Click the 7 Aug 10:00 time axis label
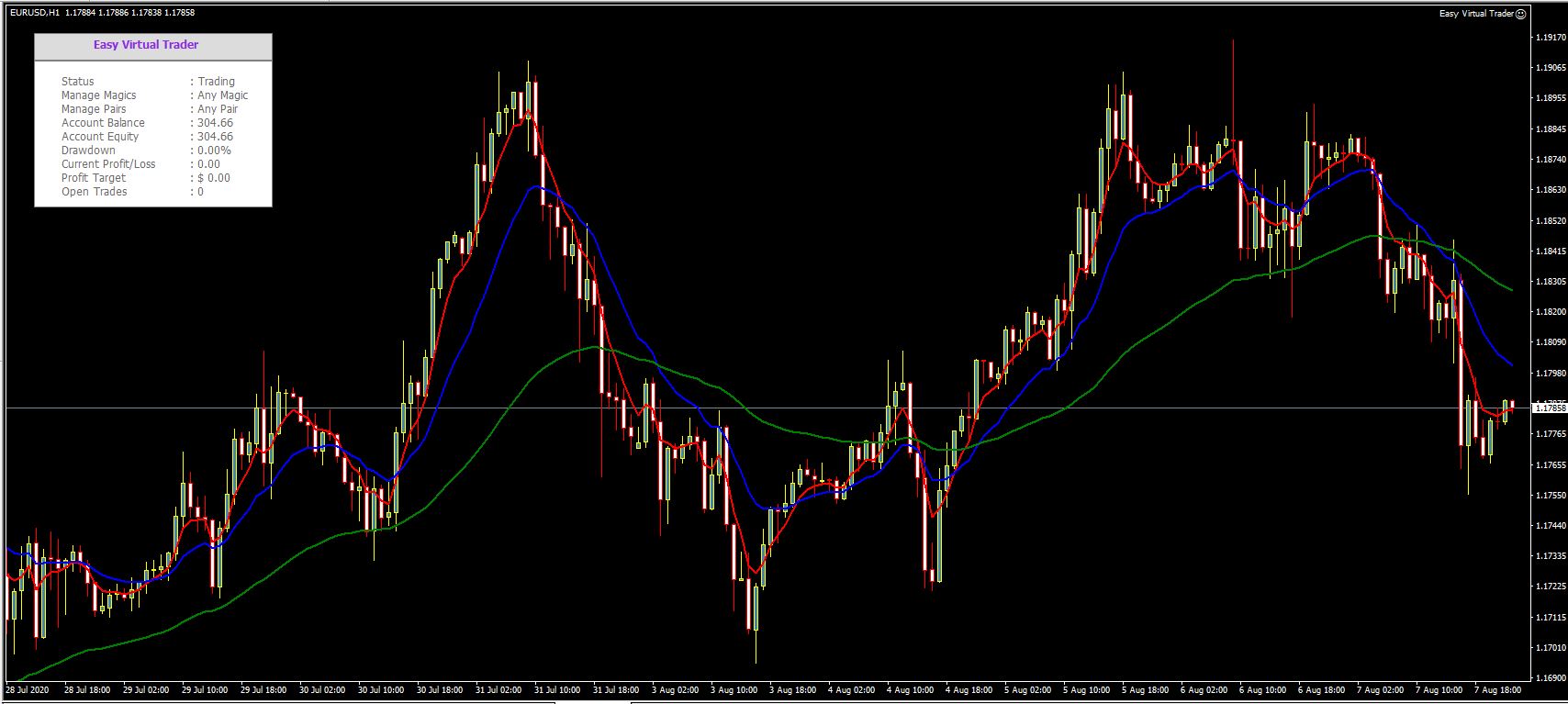1568x704 pixels. coord(1439,689)
